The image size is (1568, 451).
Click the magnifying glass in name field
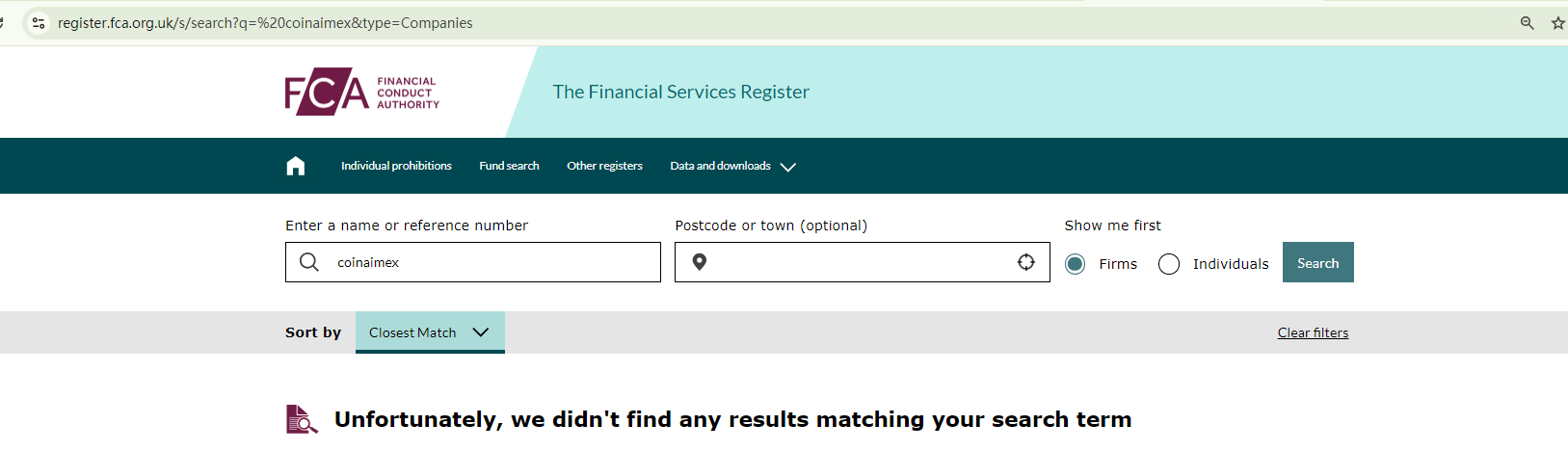[x=309, y=262]
